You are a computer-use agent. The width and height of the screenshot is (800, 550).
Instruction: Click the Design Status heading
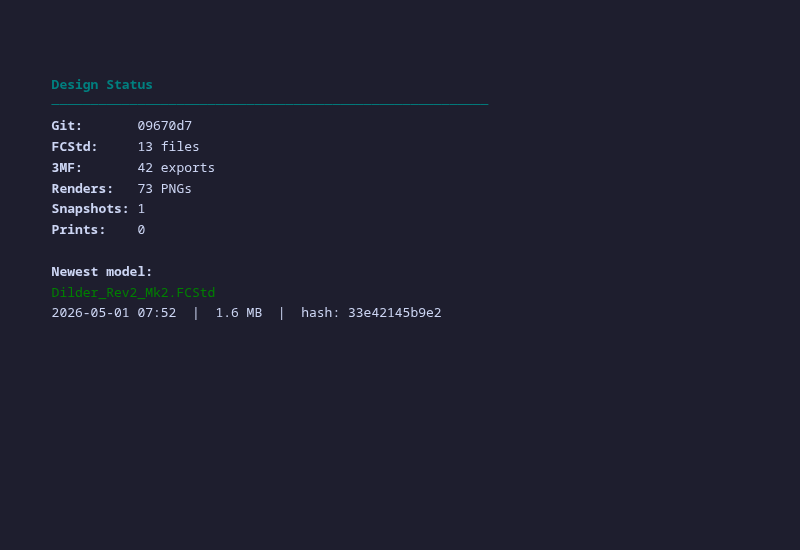(x=102, y=85)
